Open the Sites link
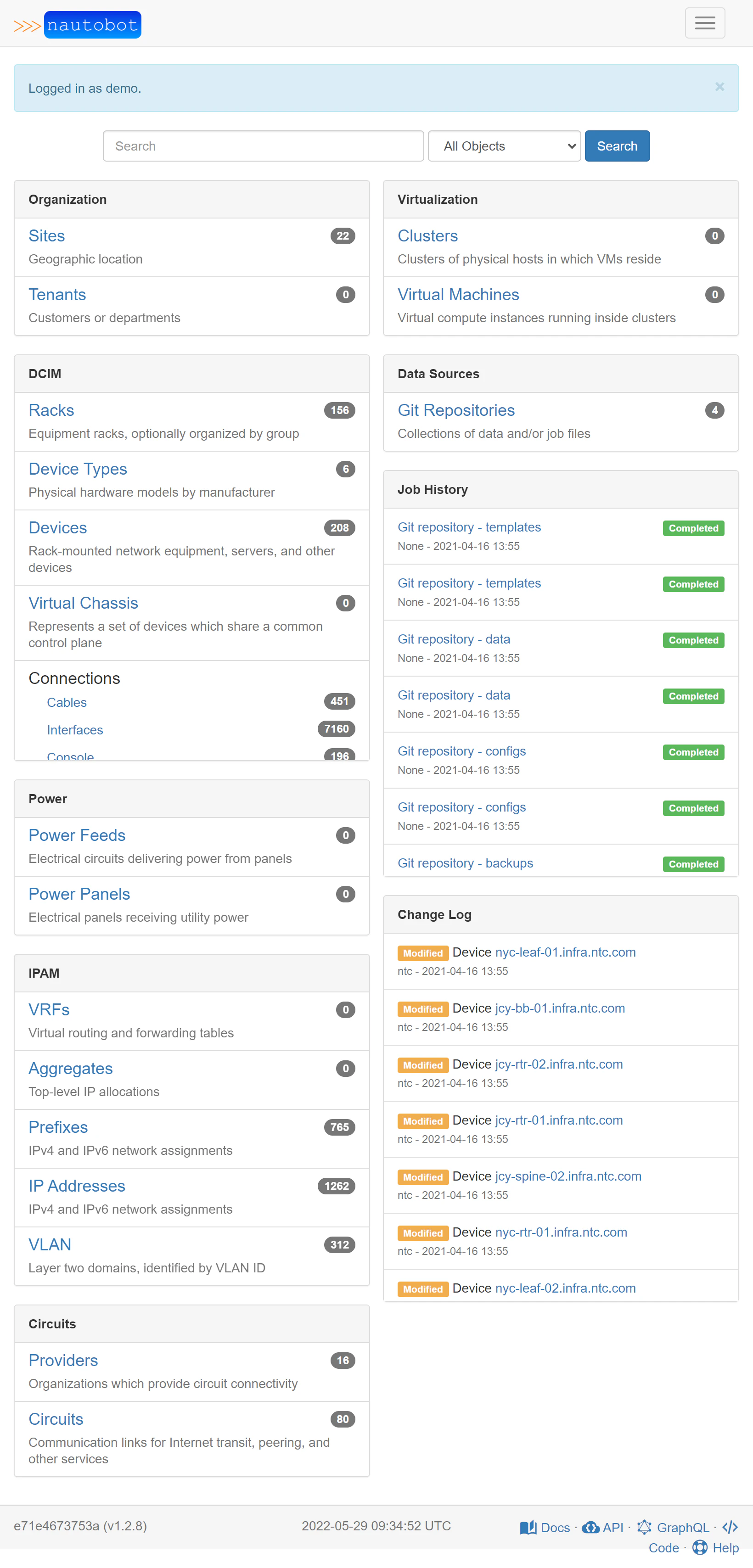The width and height of the screenshot is (753, 1568). (x=47, y=236)
